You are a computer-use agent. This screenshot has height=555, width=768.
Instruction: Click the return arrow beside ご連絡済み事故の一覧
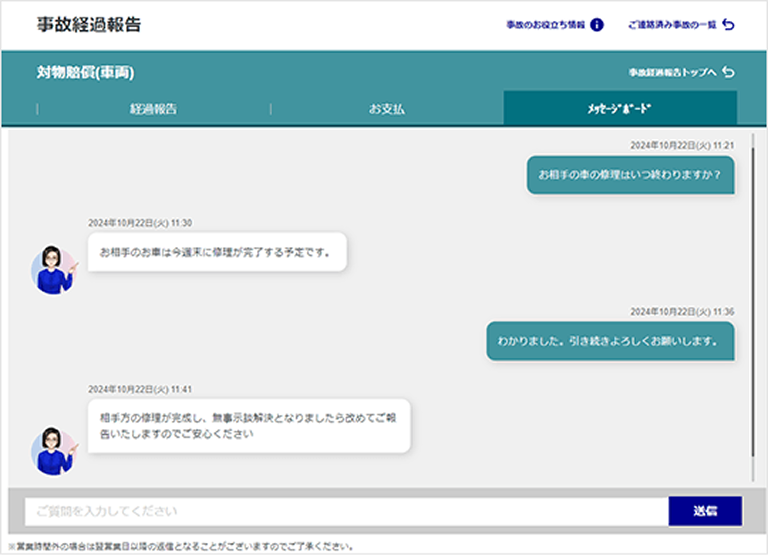(728, 25)
